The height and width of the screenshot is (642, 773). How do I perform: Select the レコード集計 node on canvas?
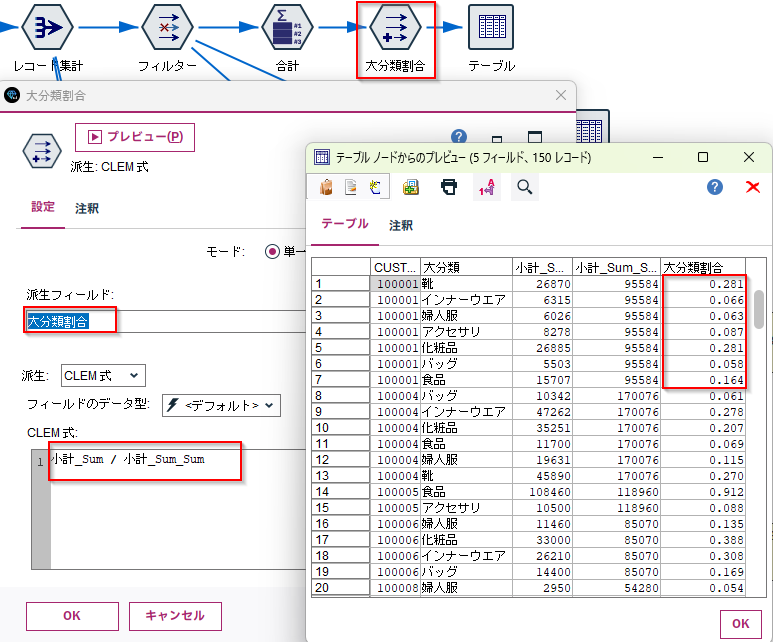tap(47, 27)
